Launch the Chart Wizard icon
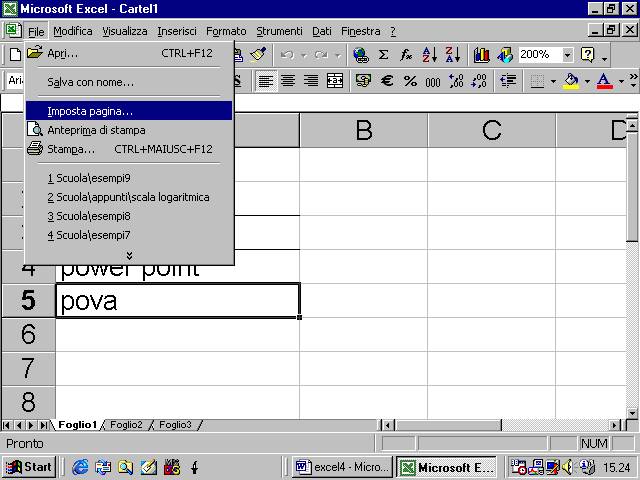Viewport: 640px width, 480px height. [x=482, y=55]
